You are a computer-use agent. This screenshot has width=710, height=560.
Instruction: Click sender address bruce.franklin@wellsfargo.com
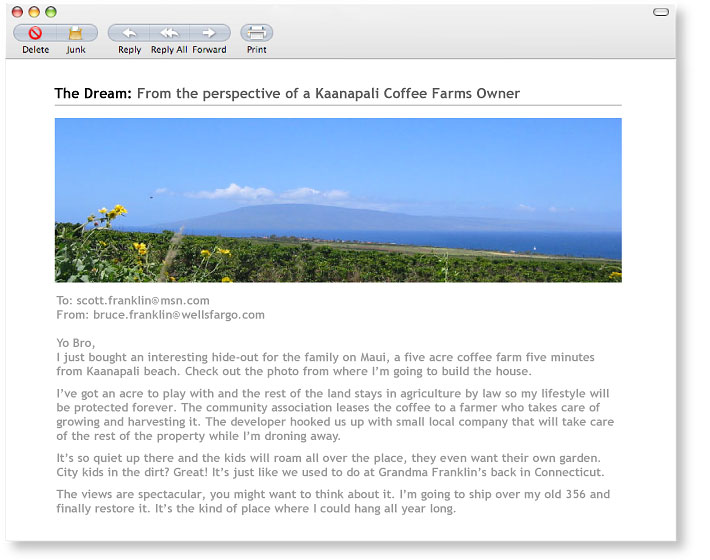pos(179,315)
